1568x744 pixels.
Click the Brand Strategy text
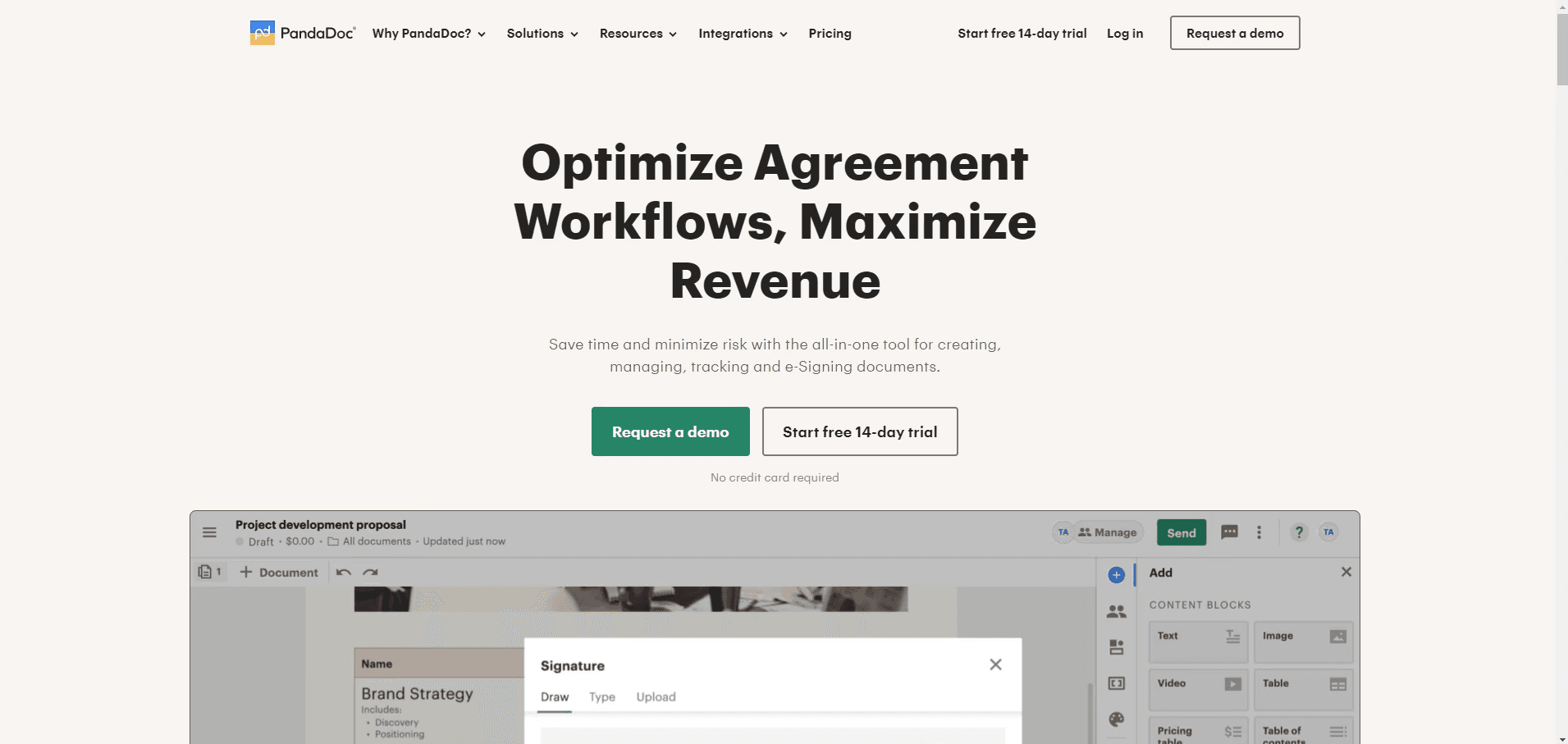(x=417, y=694)
